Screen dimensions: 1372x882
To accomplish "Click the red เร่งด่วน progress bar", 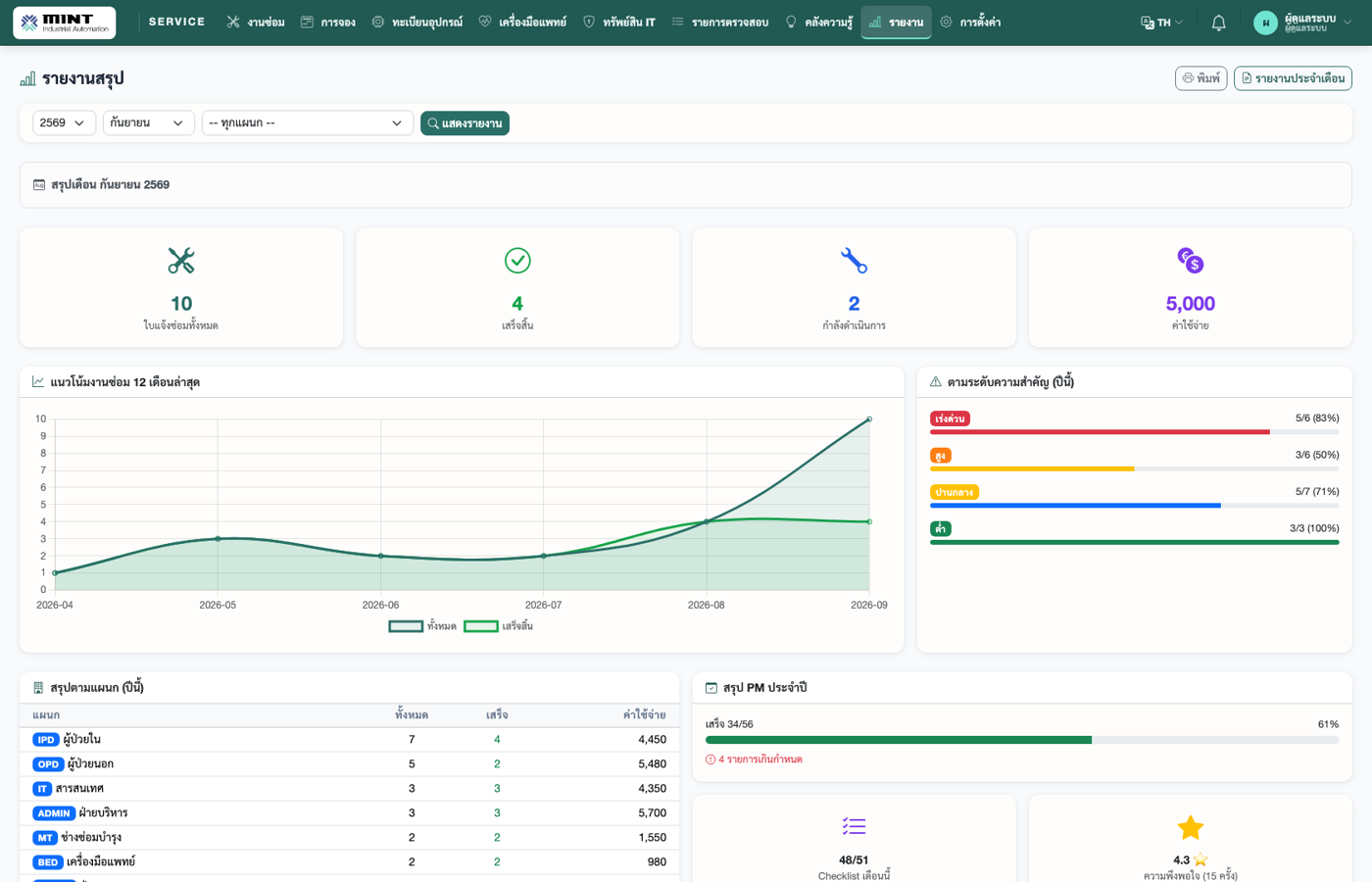I will [x=1100, y=432].
